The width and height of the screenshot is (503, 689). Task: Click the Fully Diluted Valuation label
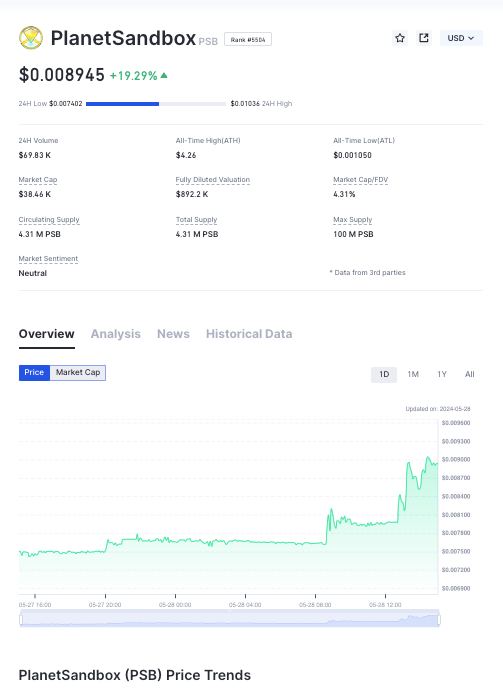[213, 180]
